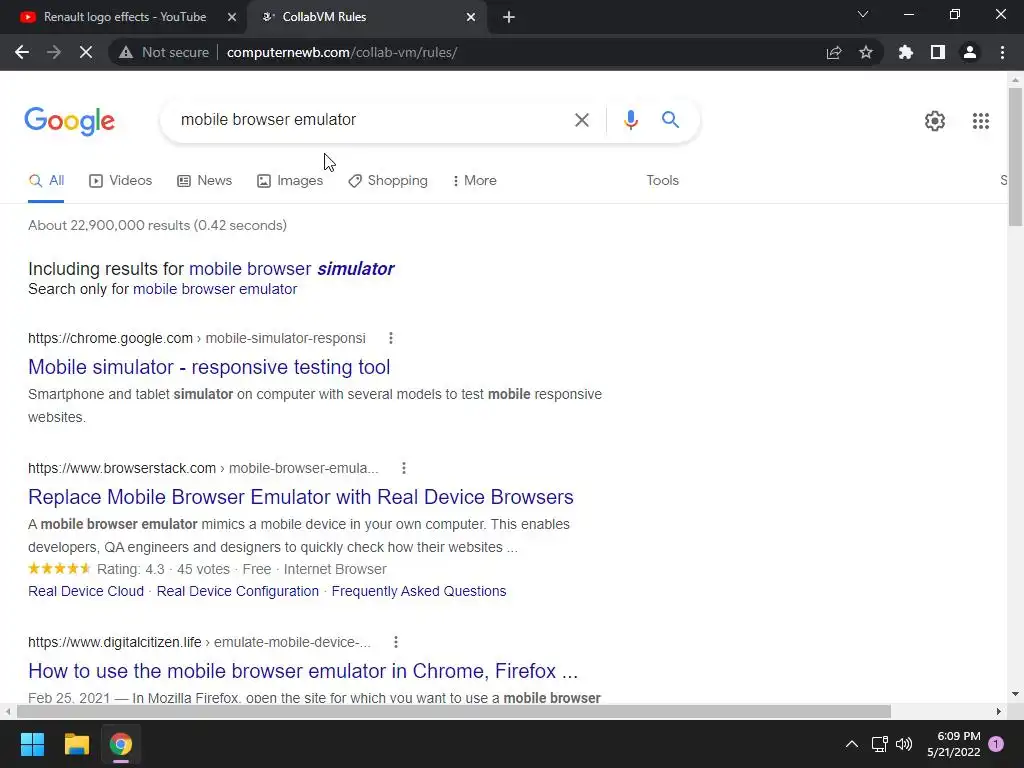Switch to Videos results
1024x768 pixels.
tap(120, 181)
